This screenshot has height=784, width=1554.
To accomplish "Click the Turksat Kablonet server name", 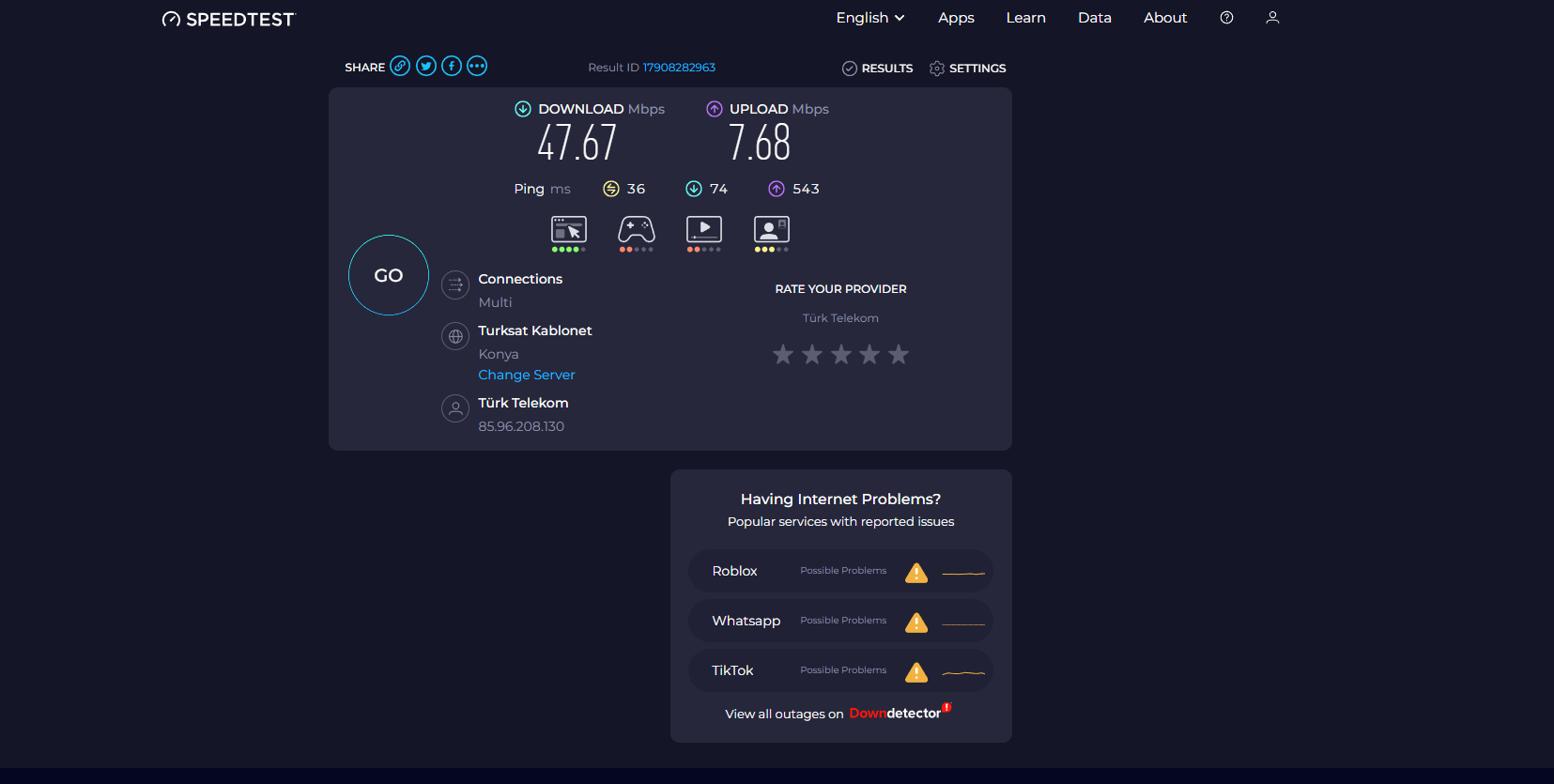I will tap(535, 331).
